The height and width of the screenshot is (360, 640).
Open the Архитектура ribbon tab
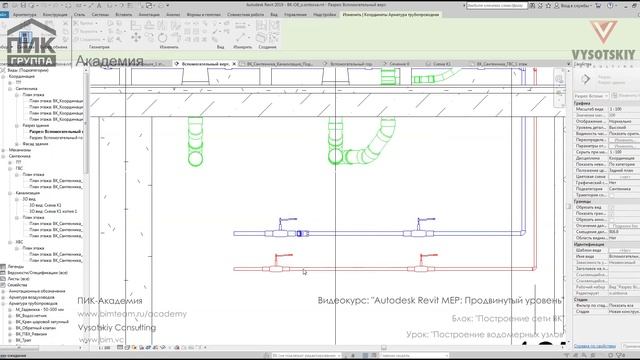tap(24, 14)
